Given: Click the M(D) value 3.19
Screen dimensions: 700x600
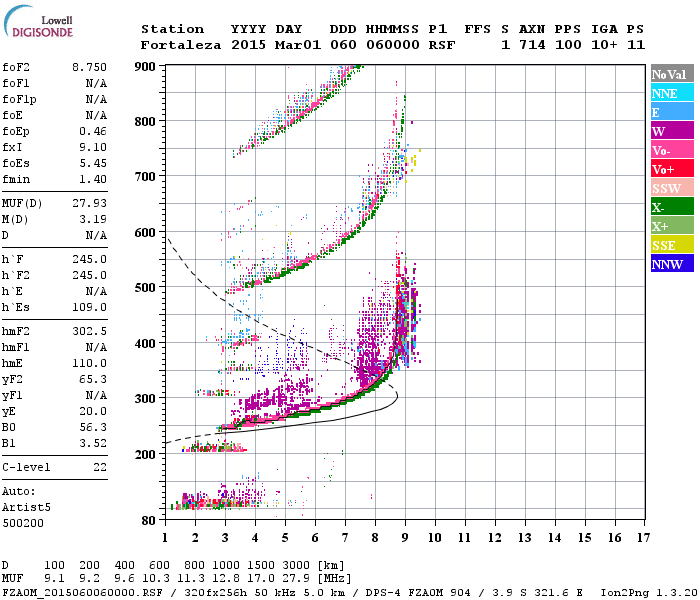Looking at the screenshot, I should tap(93, 219).
